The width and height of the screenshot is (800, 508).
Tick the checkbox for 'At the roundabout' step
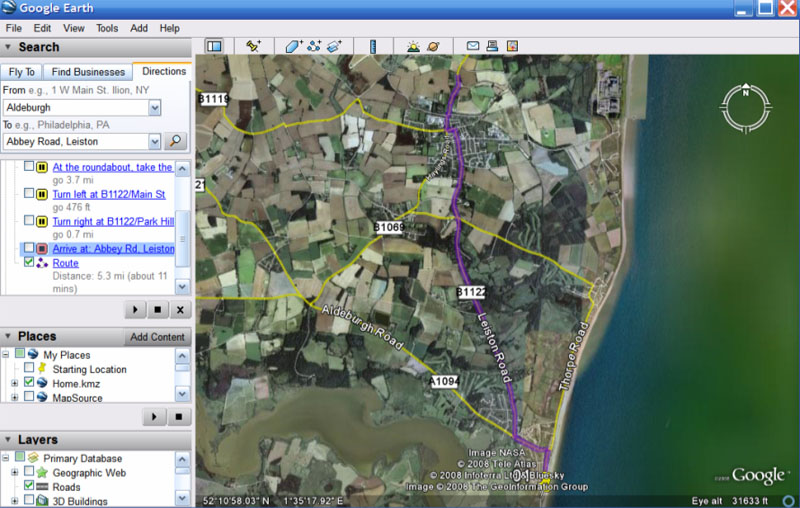(29, 166)
